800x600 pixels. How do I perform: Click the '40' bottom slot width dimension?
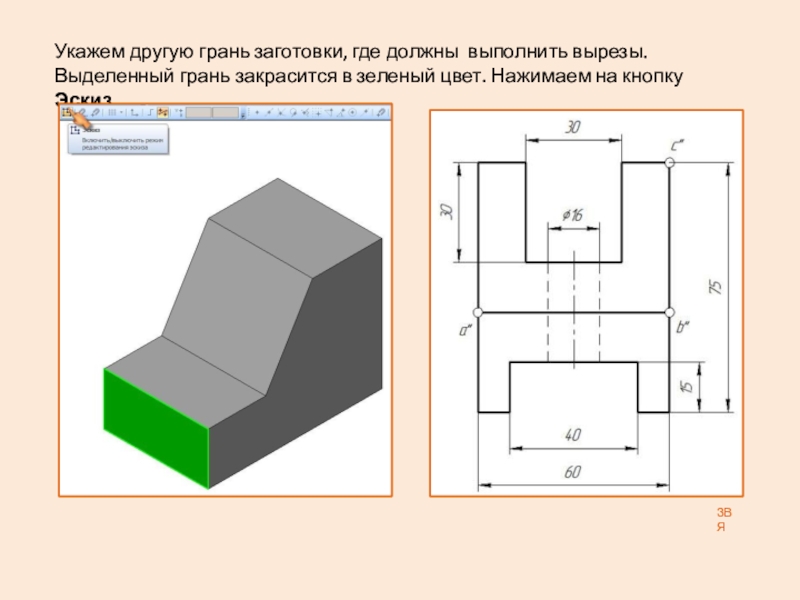(x=572, y=434)
